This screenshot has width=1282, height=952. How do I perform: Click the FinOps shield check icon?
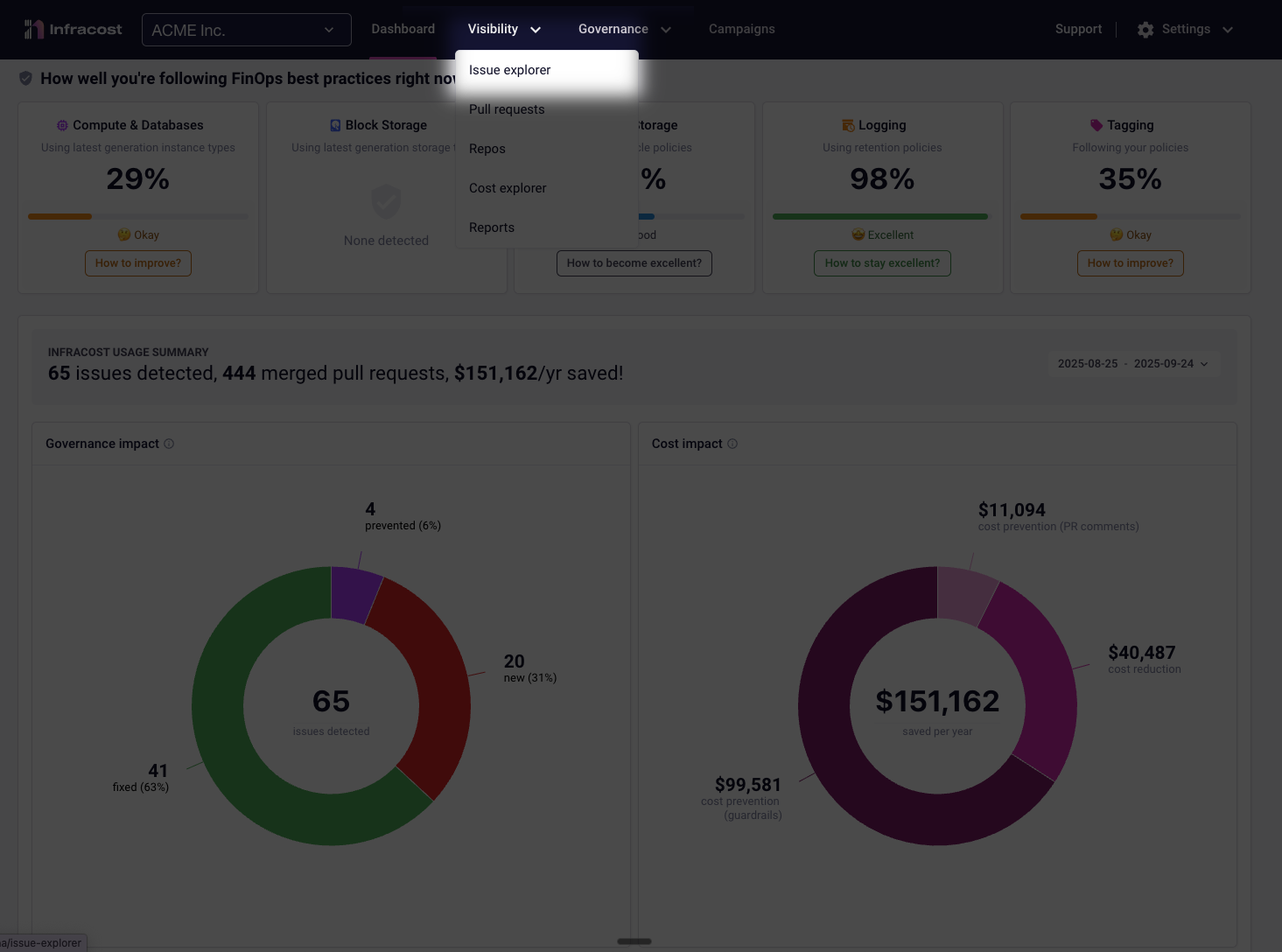[x=26, y=79]
